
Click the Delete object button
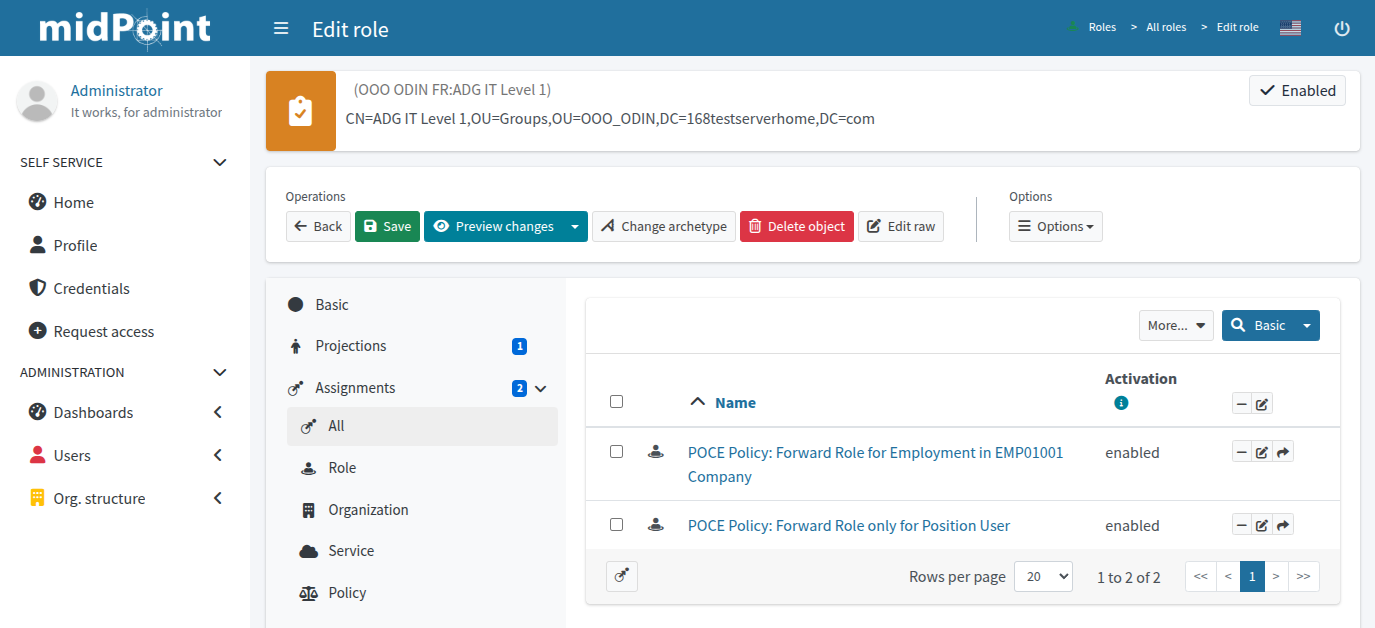(797, 226)
